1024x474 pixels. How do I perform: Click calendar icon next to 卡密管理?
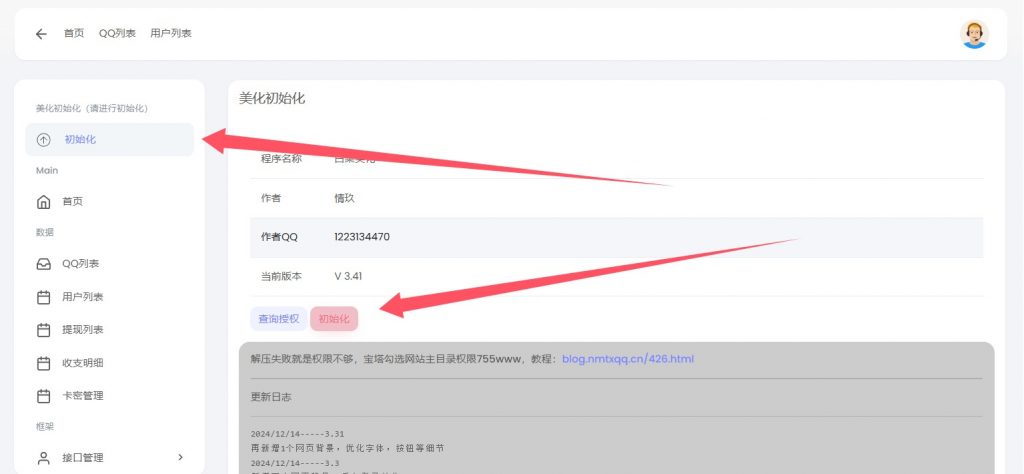[43, 396]
